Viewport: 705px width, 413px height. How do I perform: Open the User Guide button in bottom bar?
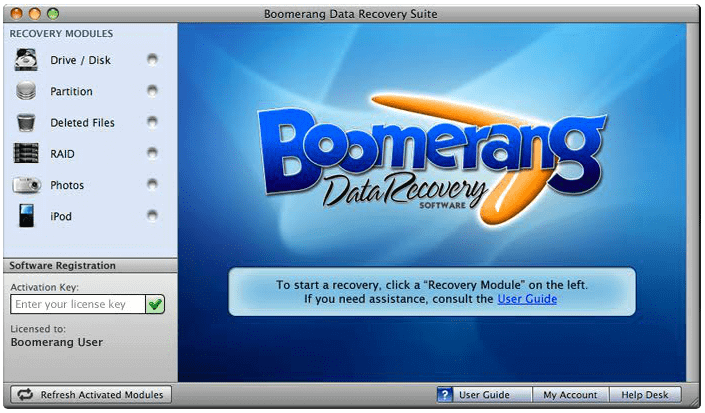[x=484, y=395]
